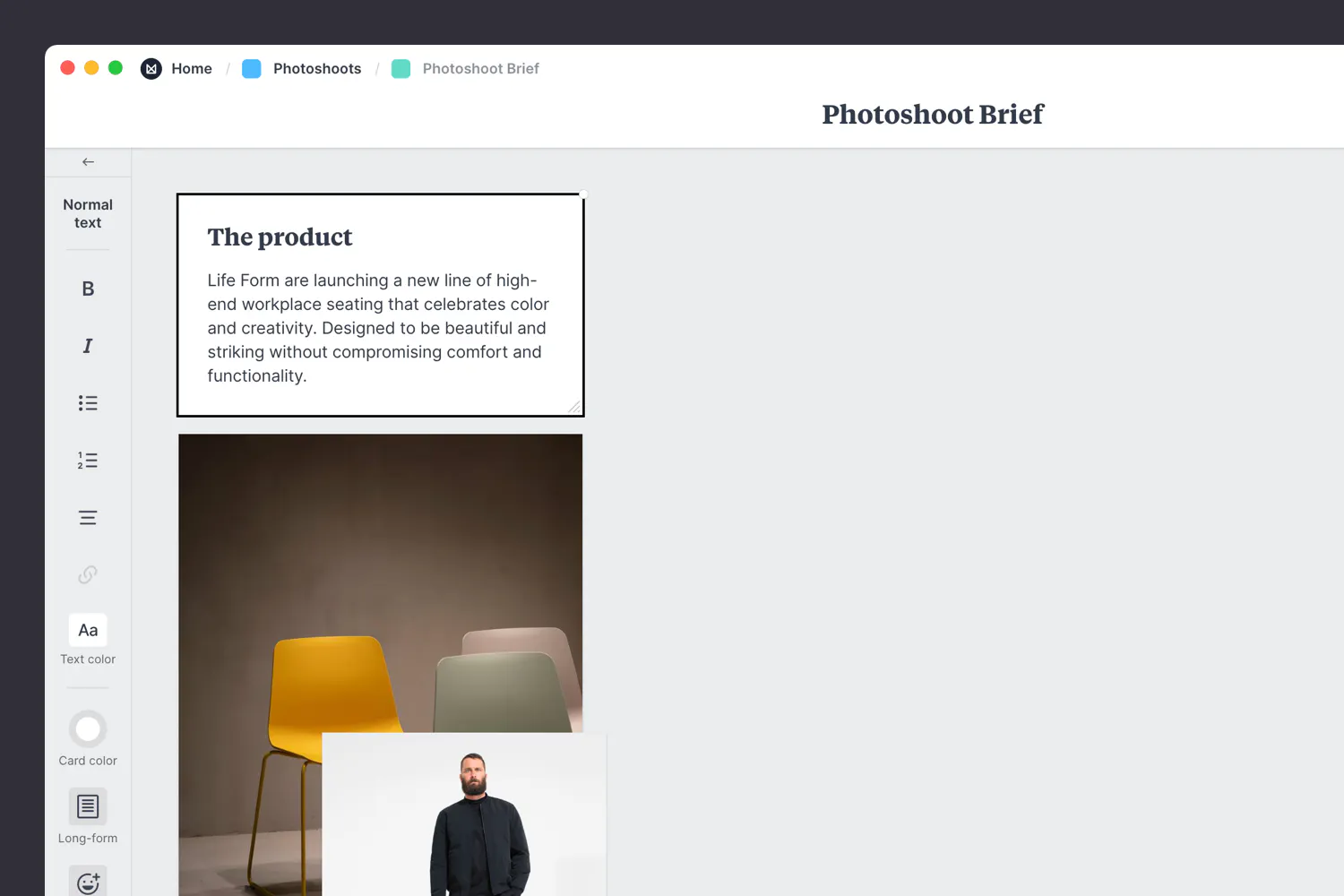Apply numbered list formatting
1344x896 pixels.
point(88,461)
